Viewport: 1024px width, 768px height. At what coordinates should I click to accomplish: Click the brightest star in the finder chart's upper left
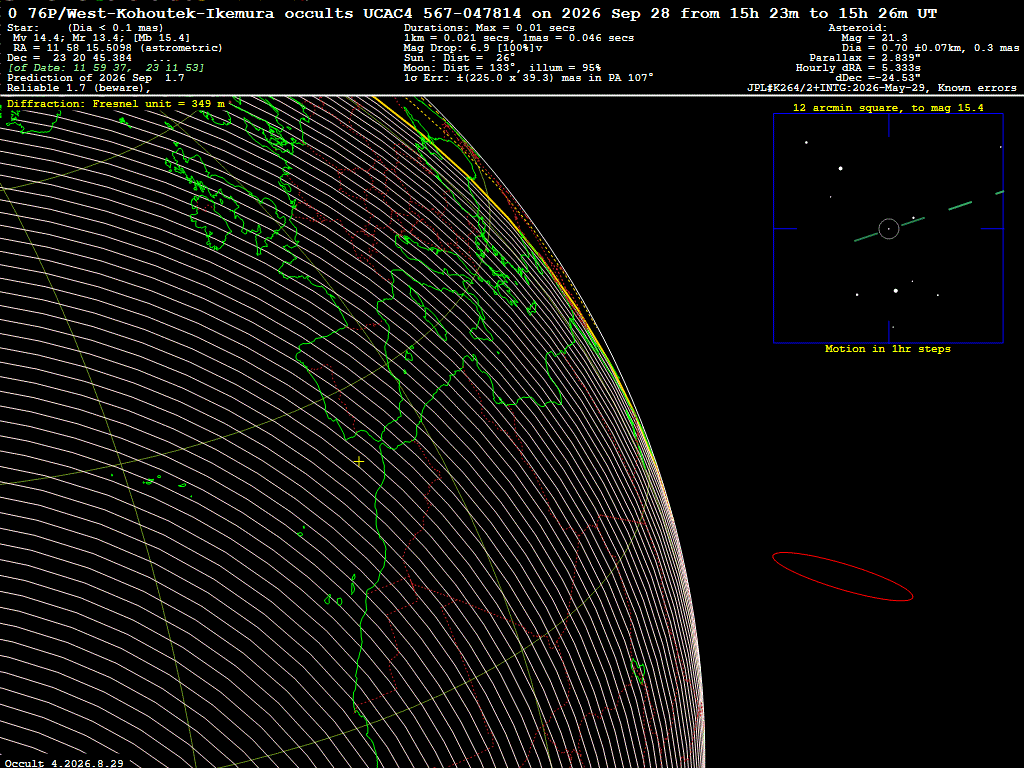[x=840, y=168]
